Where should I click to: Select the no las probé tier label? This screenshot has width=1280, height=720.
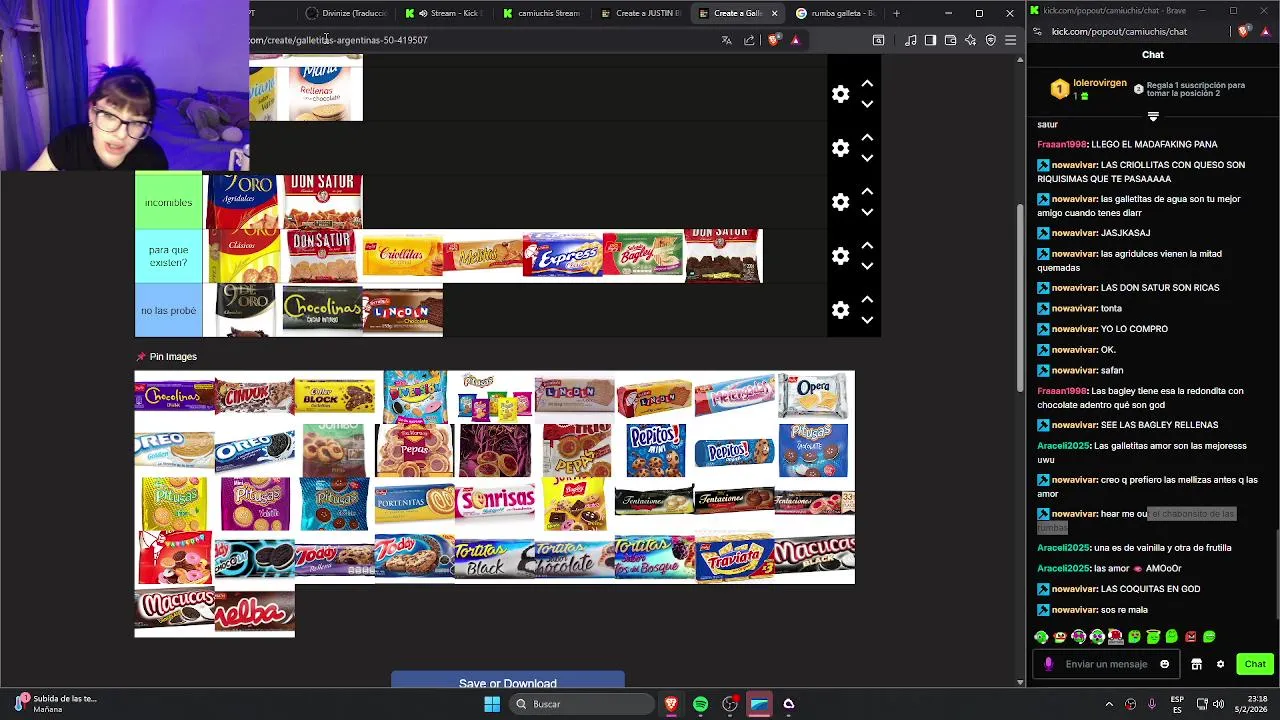click(x=168, y=310)
